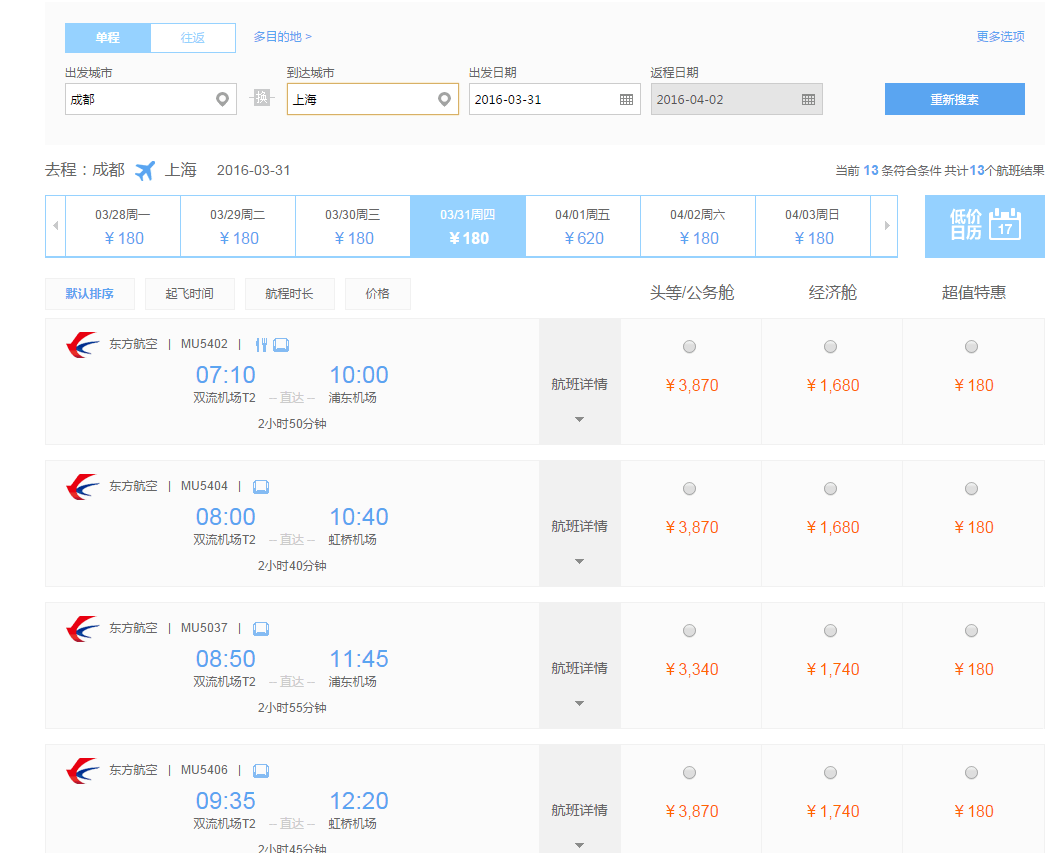The height and width of the screenshot is (853, 1064).
Task: Swap departure and arrival cities
Action: point(261,98)
